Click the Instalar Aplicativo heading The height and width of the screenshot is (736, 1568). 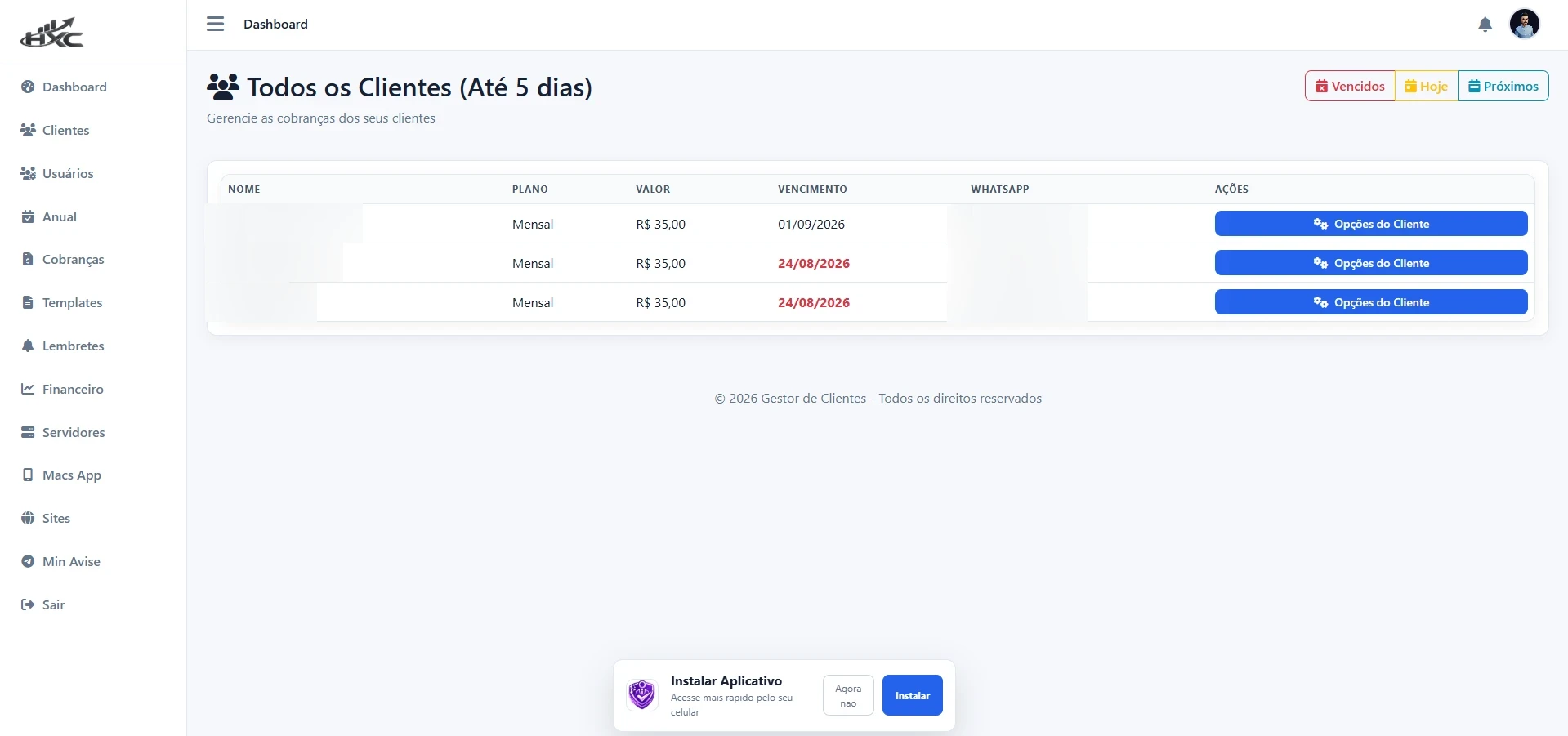[726, 680]
